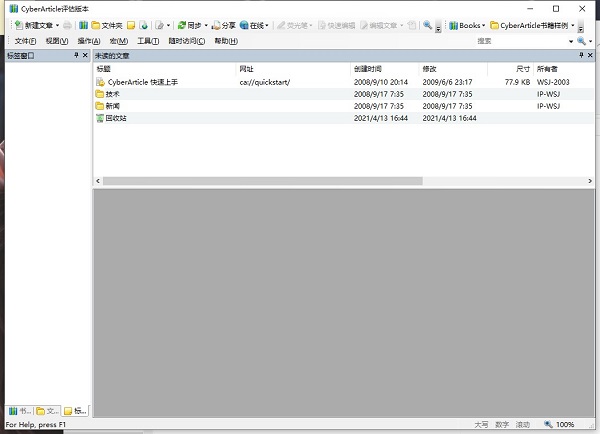Click the list scrollbar's left arrow

tap(98, 181)
